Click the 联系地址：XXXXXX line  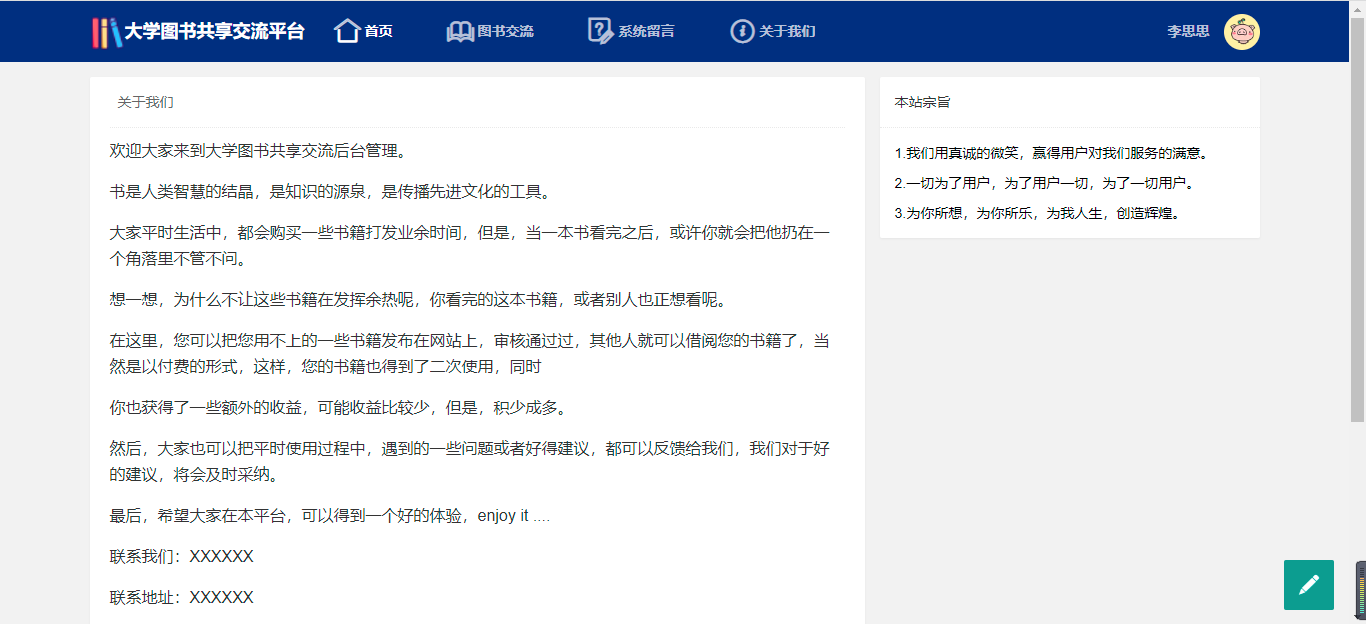point(181,598)
